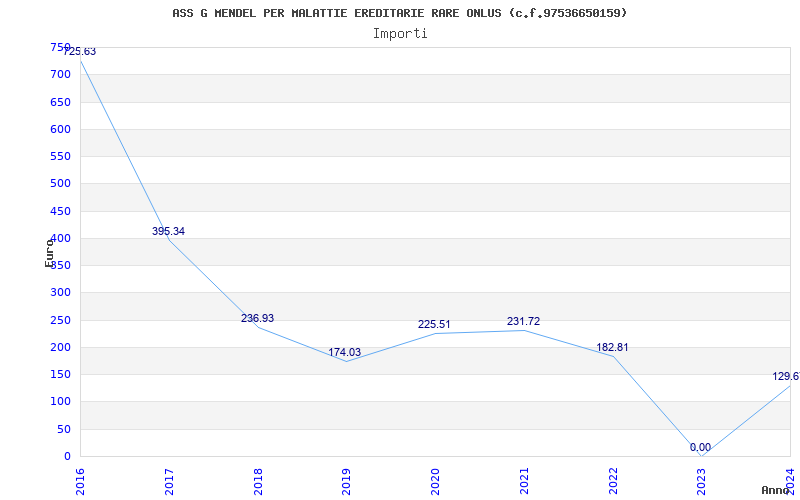Select the 150 y-axis tick label
Screen dimensions: 800x500
60,374
